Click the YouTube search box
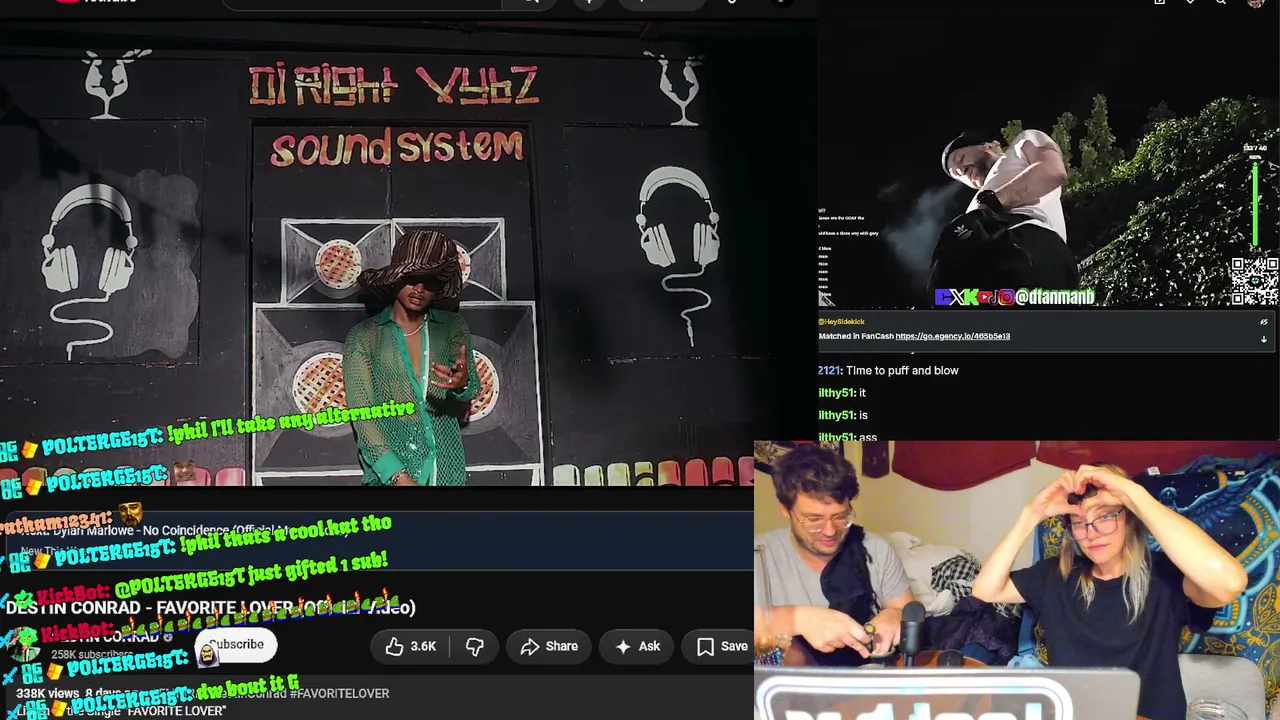1280x720 pixels. coord(360,3)
